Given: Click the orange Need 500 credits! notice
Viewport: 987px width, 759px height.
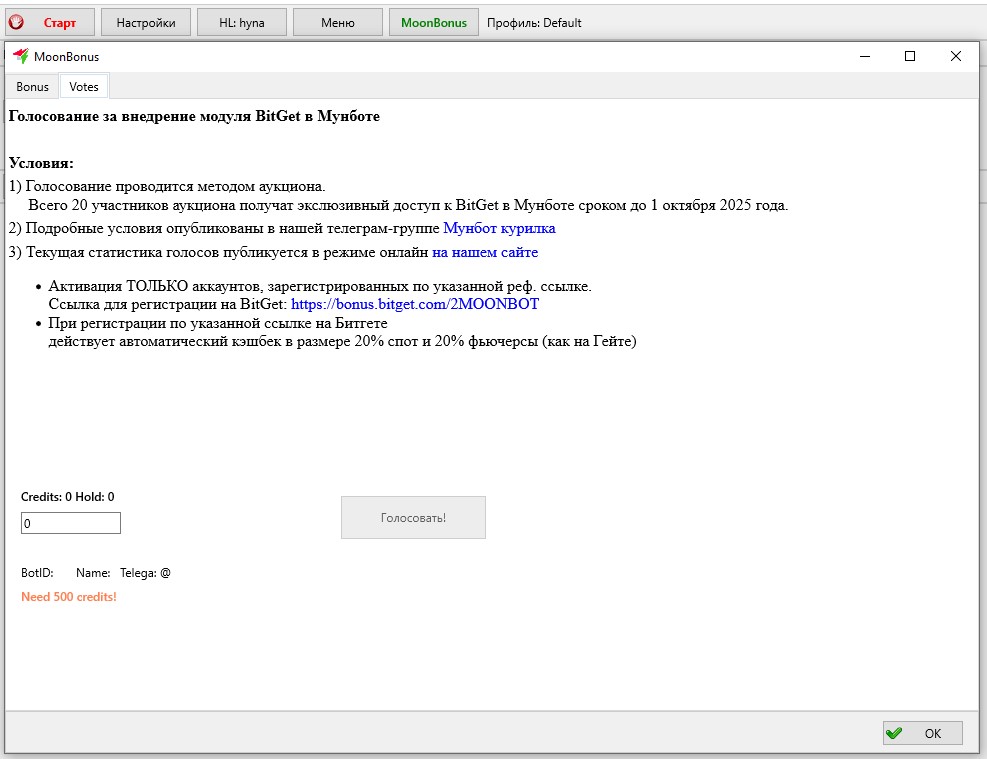Looking at the screenshot, I should pos(69,597).
